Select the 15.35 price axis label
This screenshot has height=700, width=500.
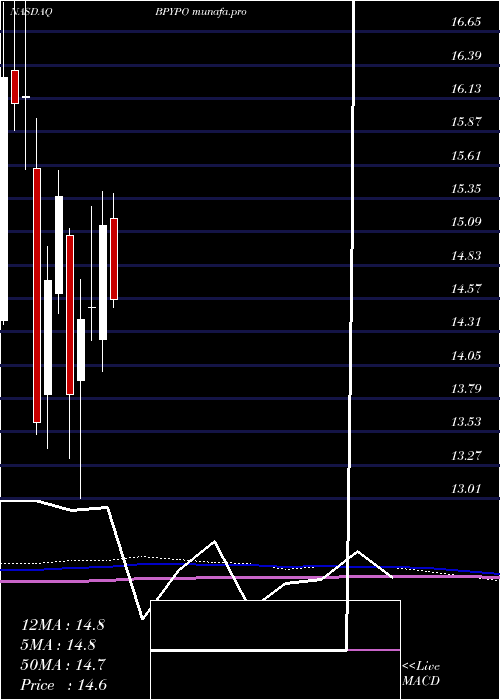pyautogui.click(x=466, y=188)
